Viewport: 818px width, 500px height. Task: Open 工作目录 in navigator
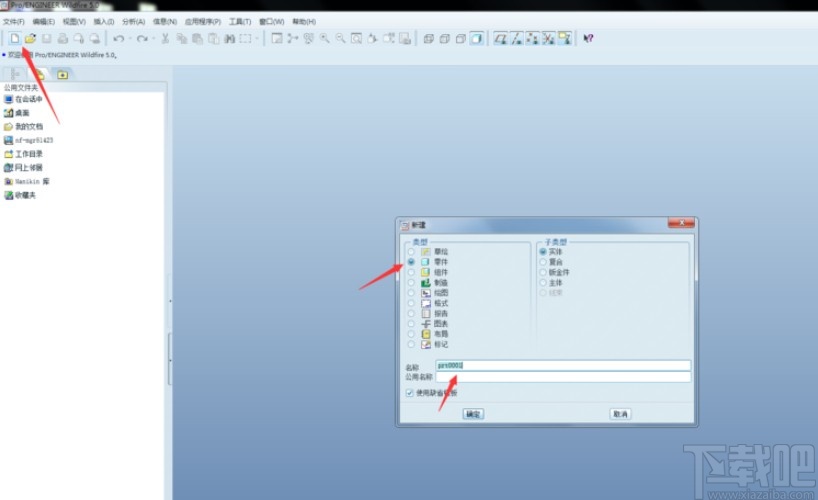23,154
